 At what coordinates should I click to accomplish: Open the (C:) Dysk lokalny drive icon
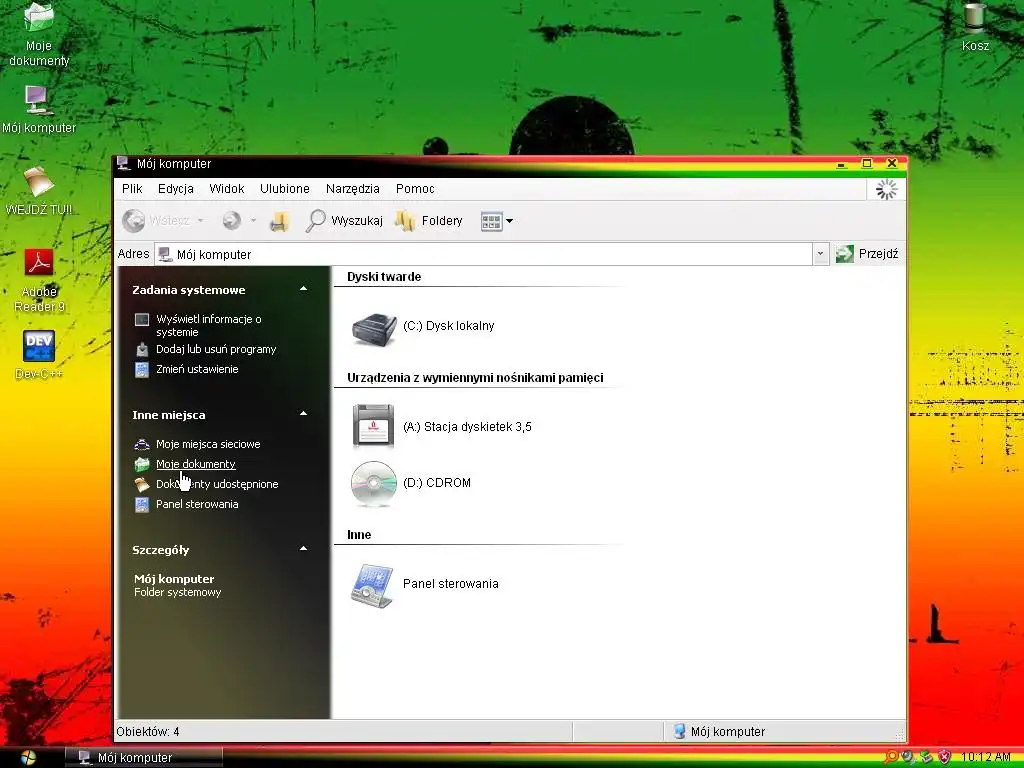pyautogui.click(x=374, y=329)
